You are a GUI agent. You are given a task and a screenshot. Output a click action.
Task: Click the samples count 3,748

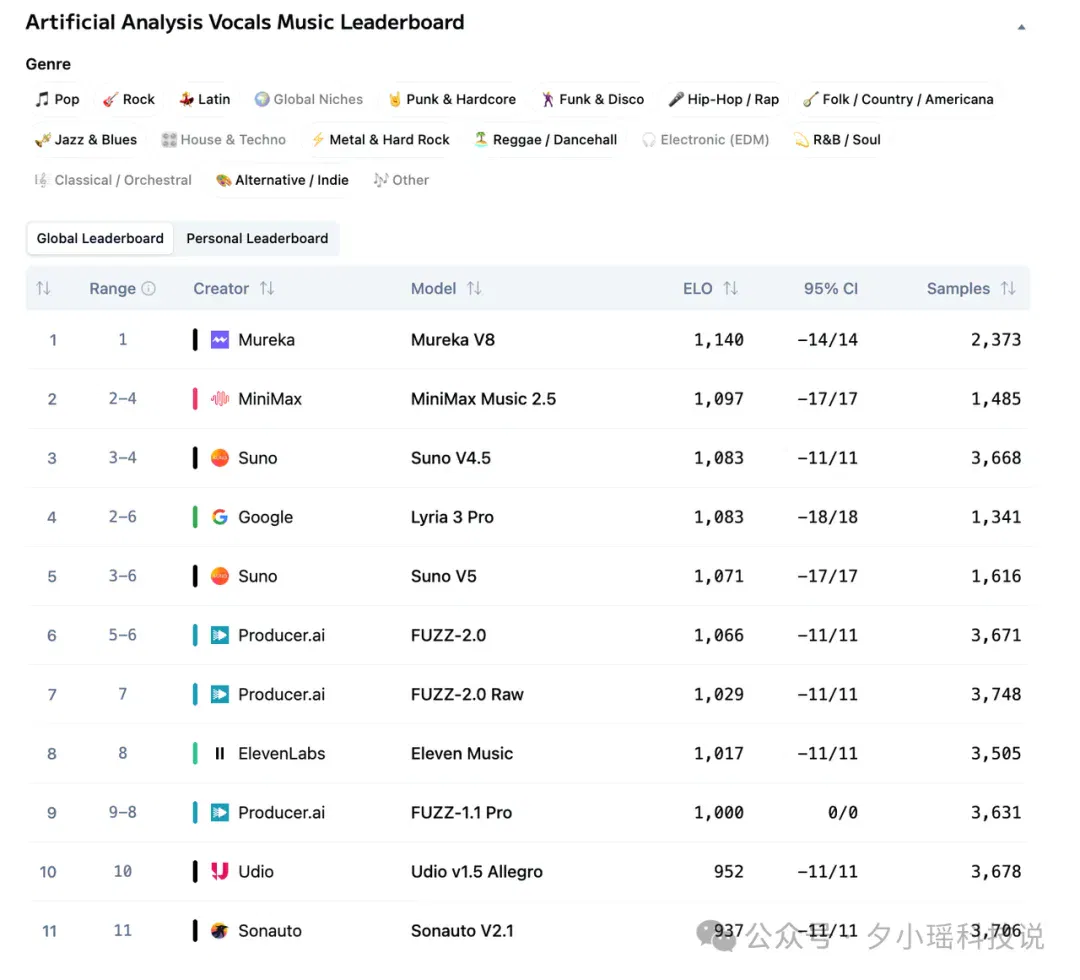(x=996, y=694)
